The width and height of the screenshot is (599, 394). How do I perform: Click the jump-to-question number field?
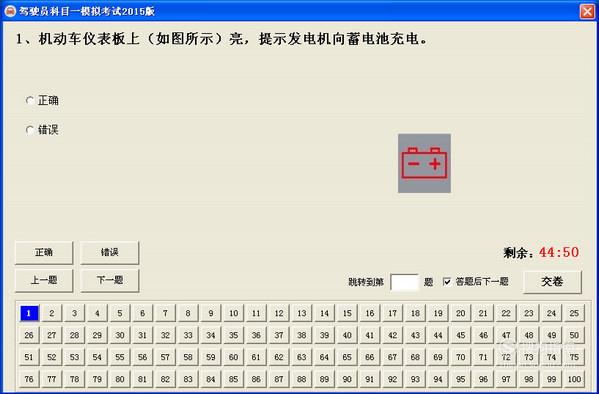(x=405, y=282)
